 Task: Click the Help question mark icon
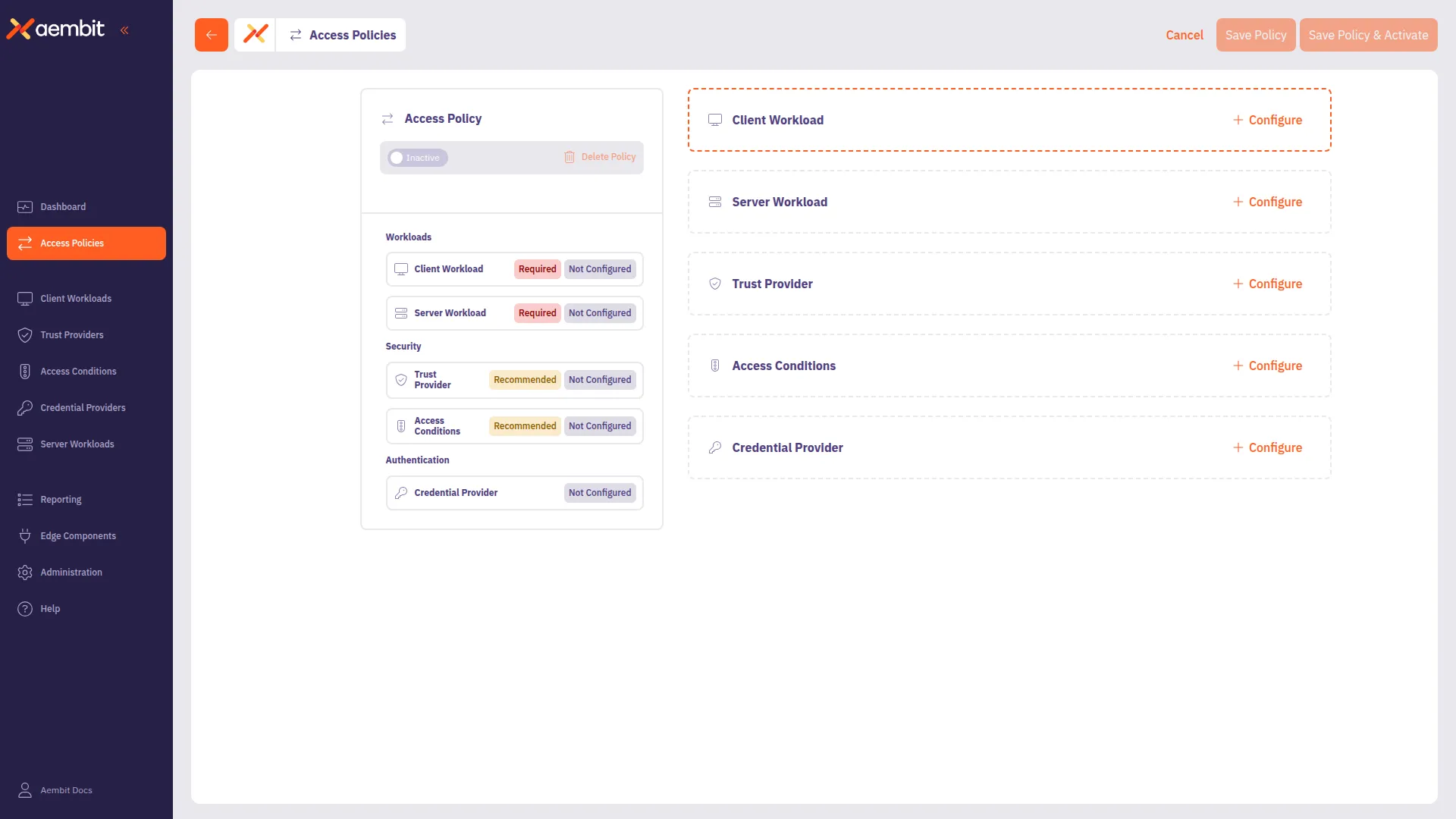tap(25, 609)
